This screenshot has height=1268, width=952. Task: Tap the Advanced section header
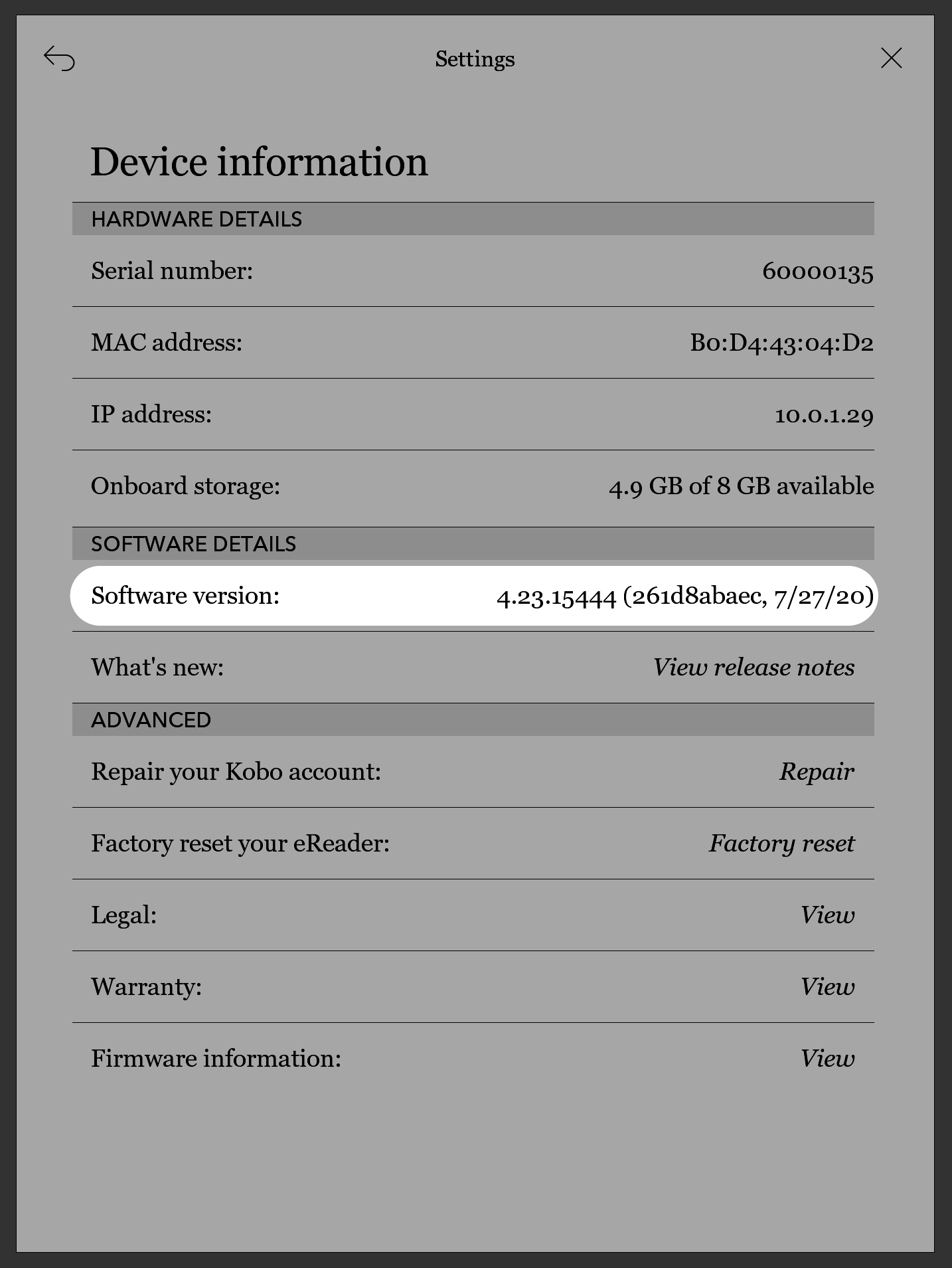tap(151, 720)
